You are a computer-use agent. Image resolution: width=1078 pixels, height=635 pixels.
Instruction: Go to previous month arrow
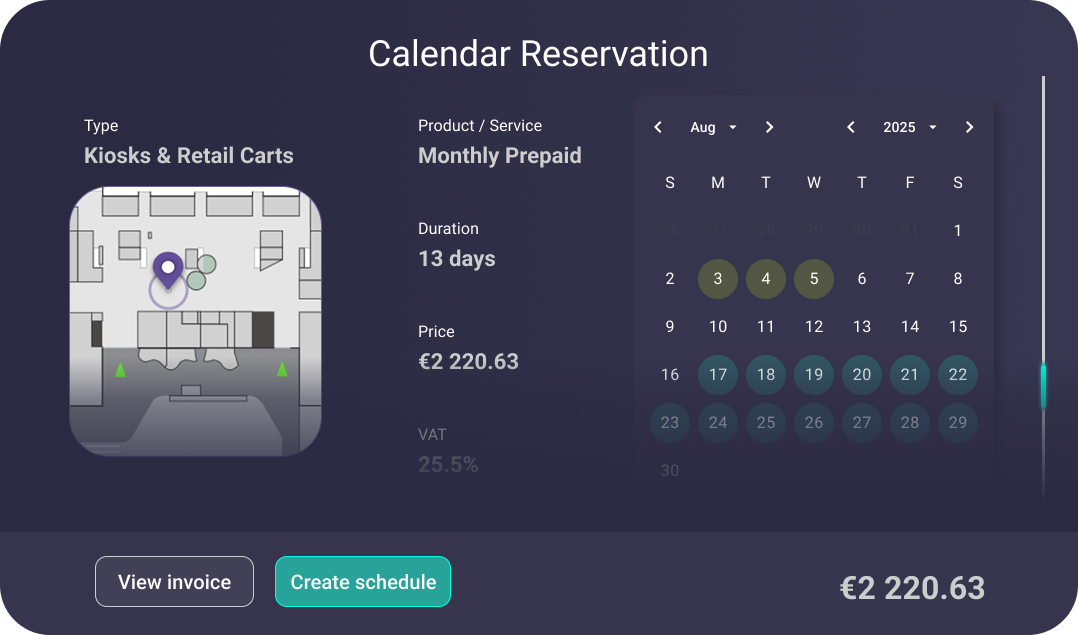[658, 127]
